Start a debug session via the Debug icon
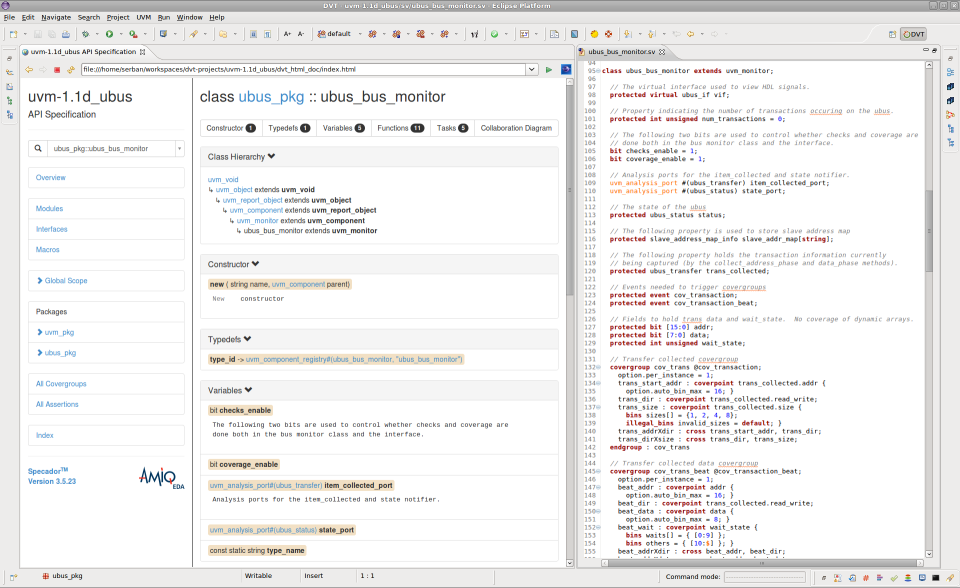 85,34
